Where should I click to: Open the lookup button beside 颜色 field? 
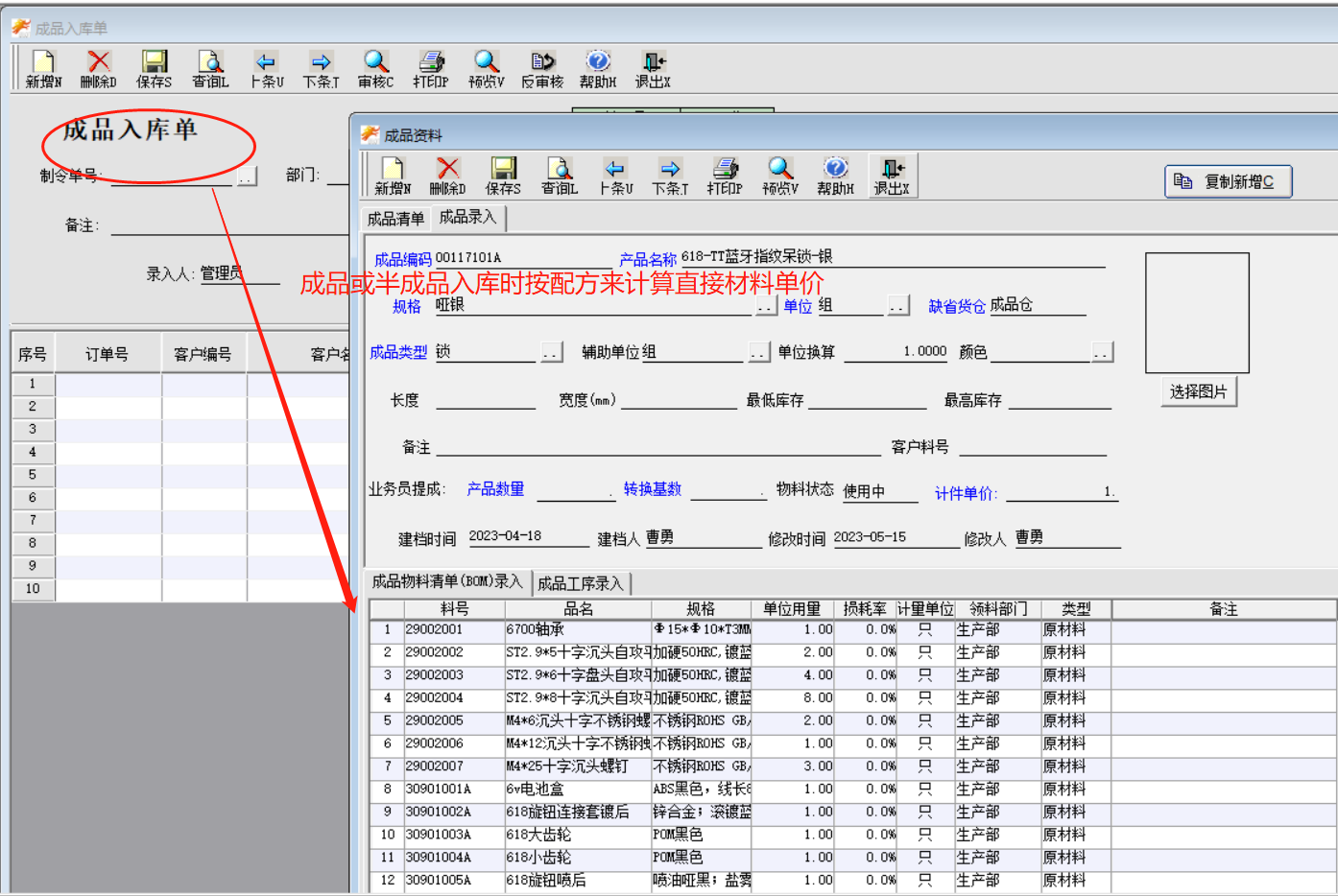pyautogui.click(x=1102, y=353)
